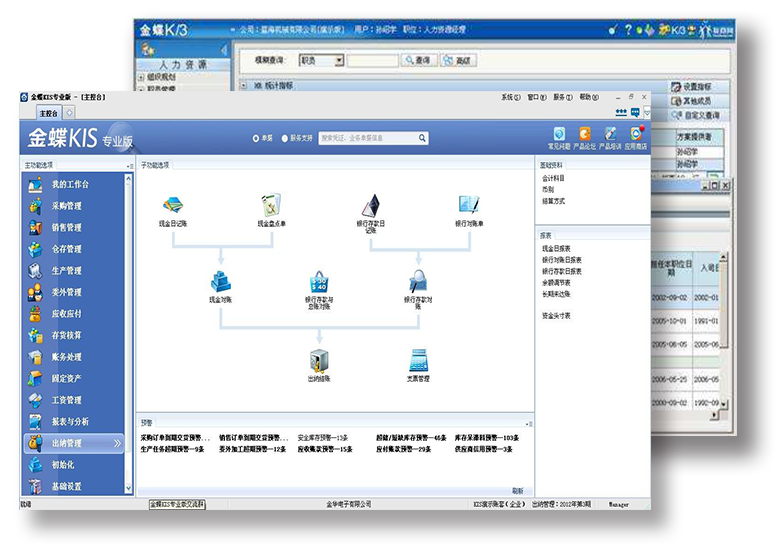Click the search input in KIS banner
The width and height of the screenshot is (783, 548).
(369, 138)
